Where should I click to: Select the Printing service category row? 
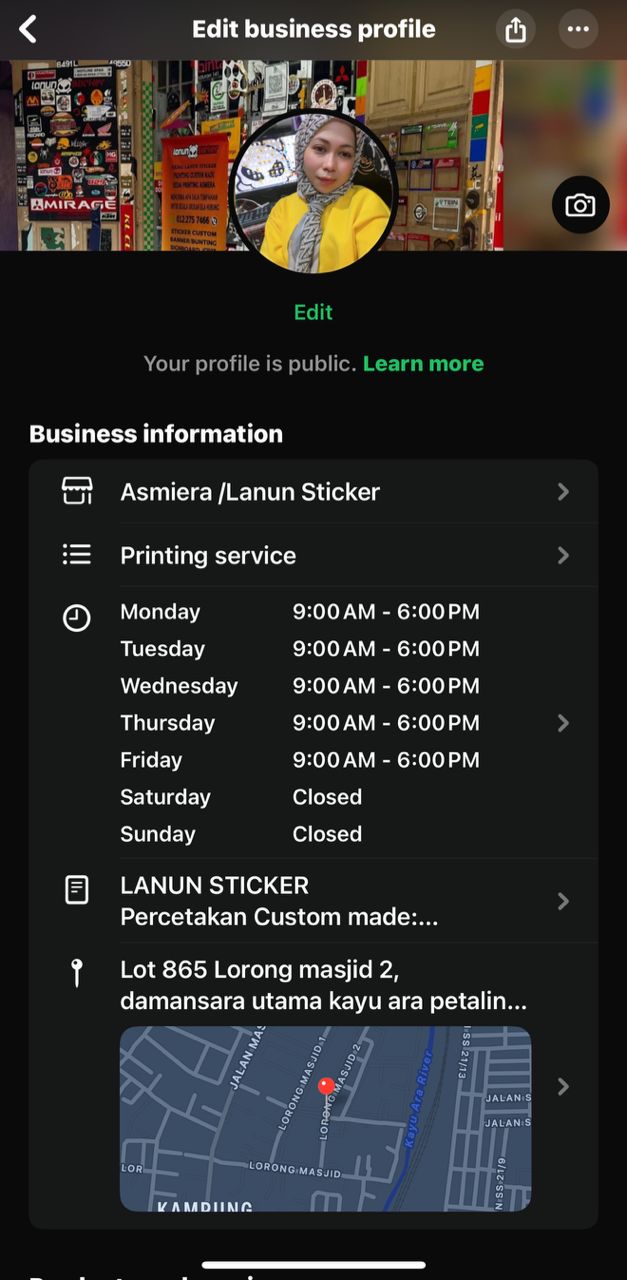(x=208, y=556)
